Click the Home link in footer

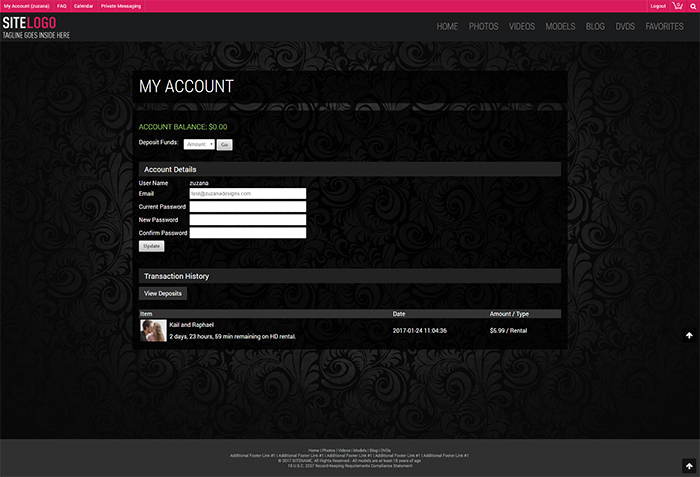coord(313,451)
